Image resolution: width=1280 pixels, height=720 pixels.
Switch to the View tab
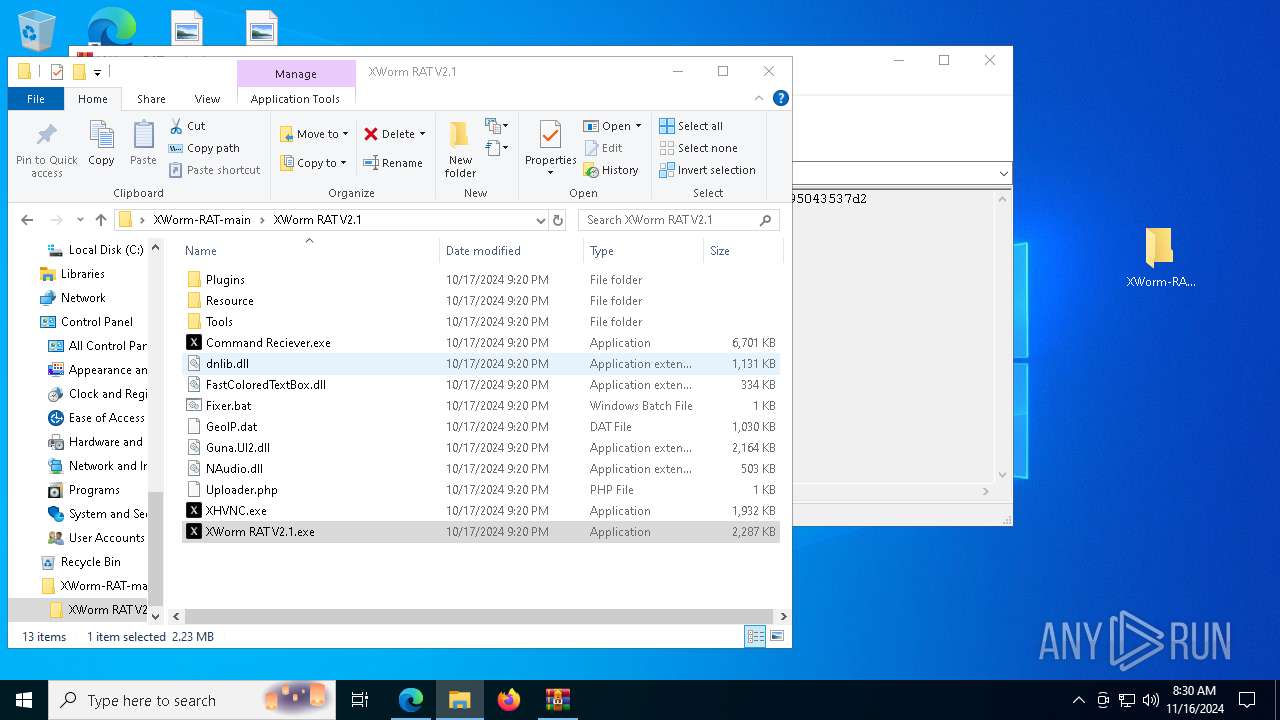pyautogui.click(x=207, y=99)
